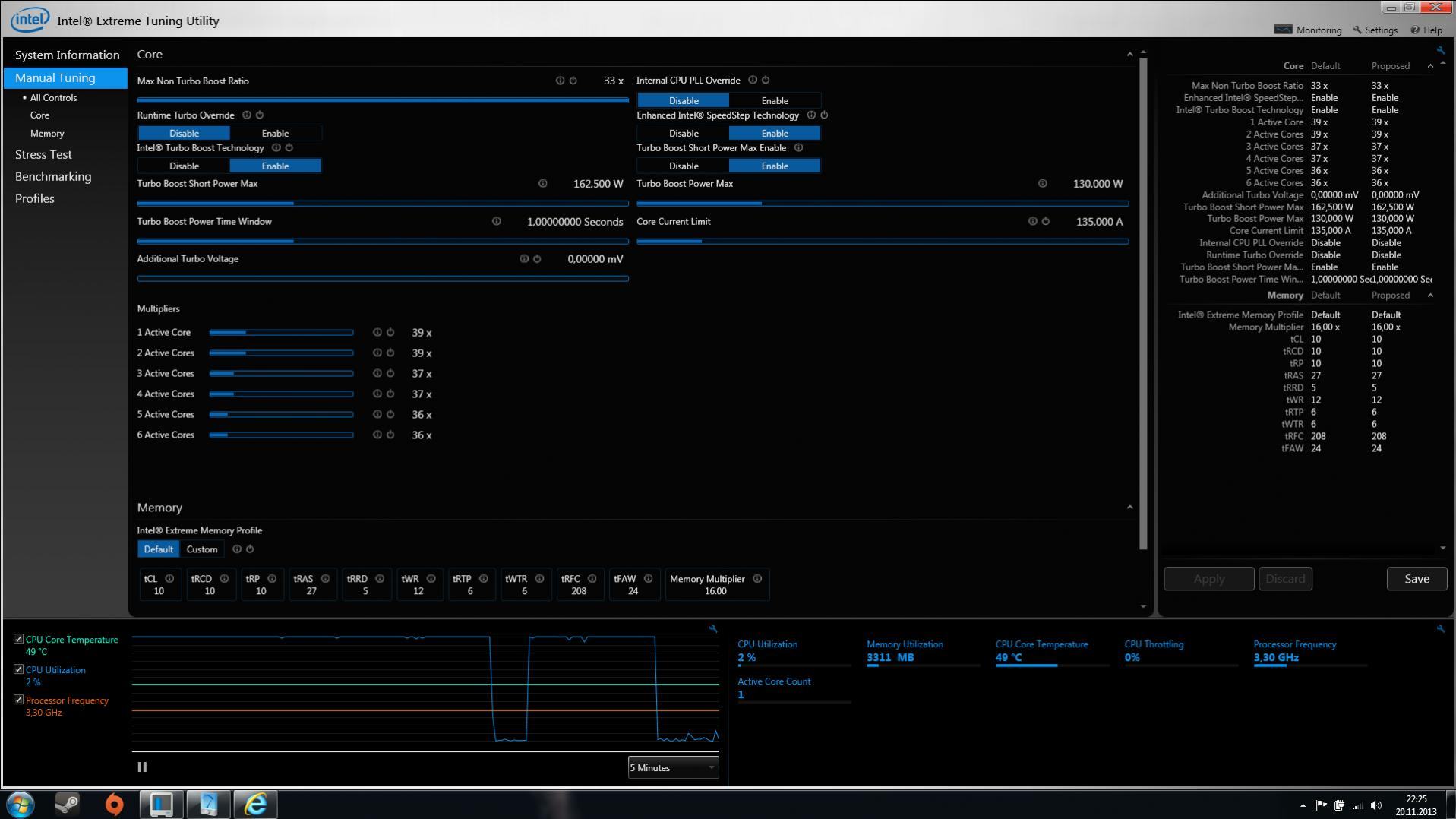1456x819 pixels.
Task: Open Origin from the taskbar
Action: point(114,804)
